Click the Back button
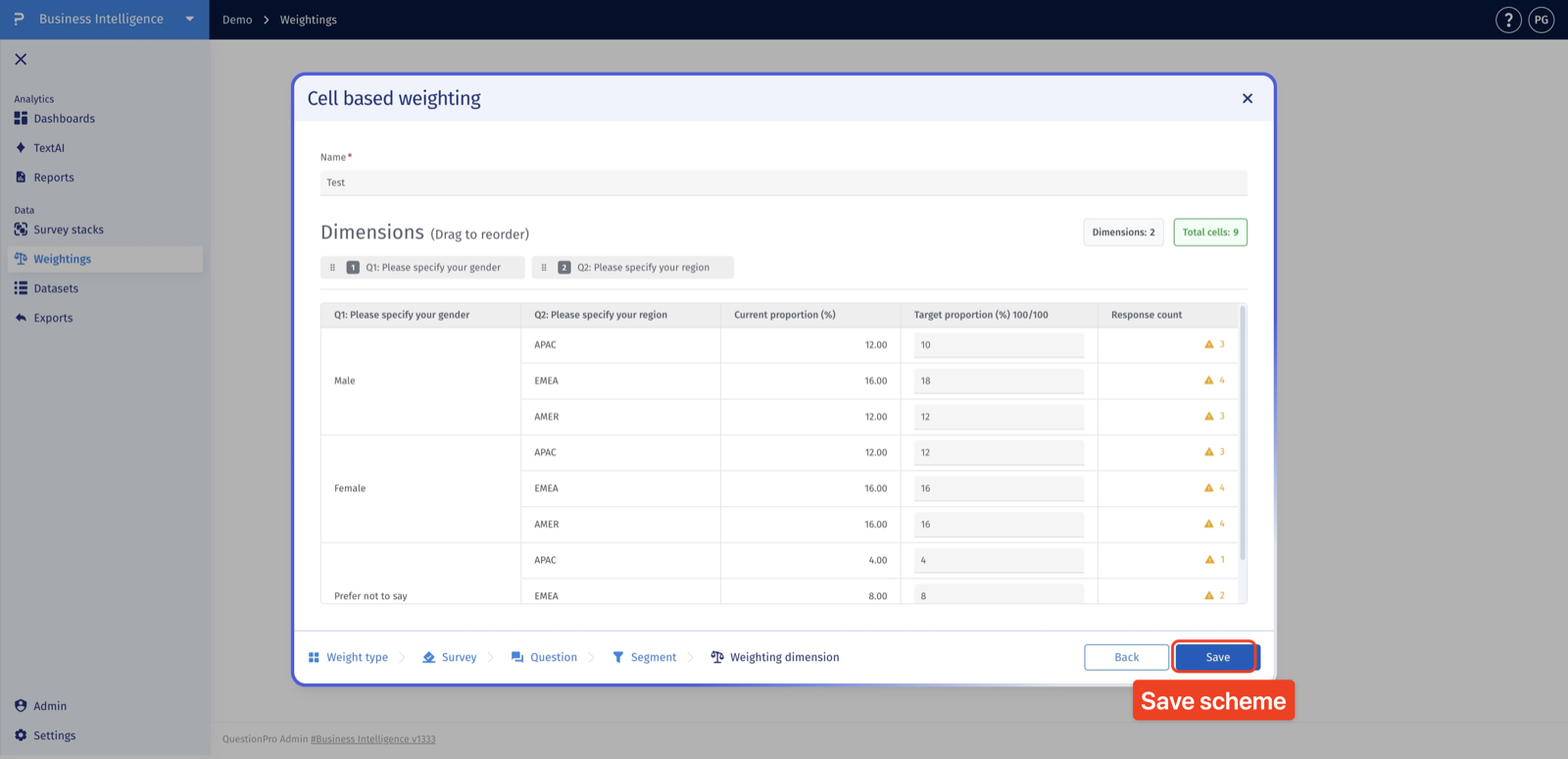Image resolution: width=1568 pixels, height=759 pixels. click(1126, 657)
